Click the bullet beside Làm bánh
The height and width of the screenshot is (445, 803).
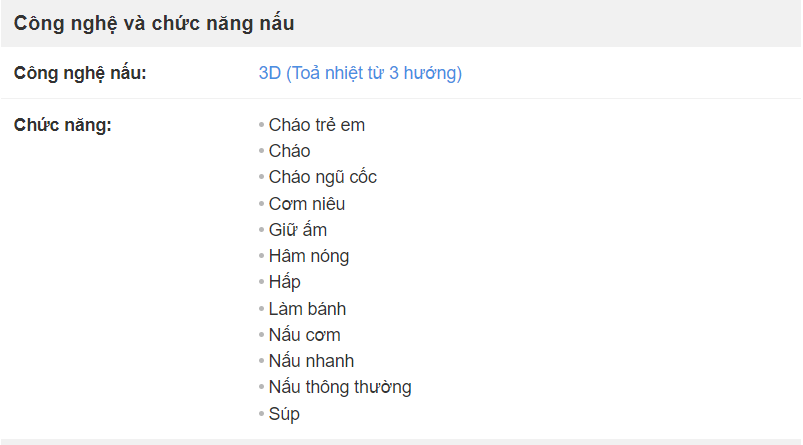(x=261, y=308)
